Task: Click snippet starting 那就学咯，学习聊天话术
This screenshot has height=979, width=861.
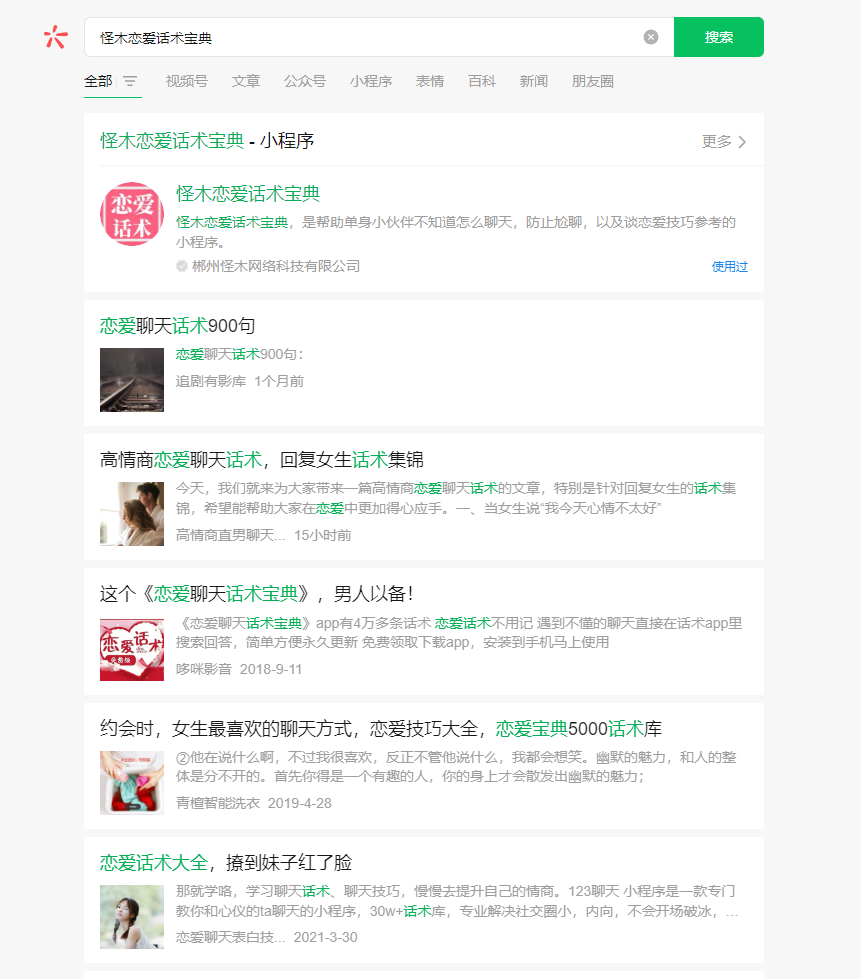Action: click(457, 901)
